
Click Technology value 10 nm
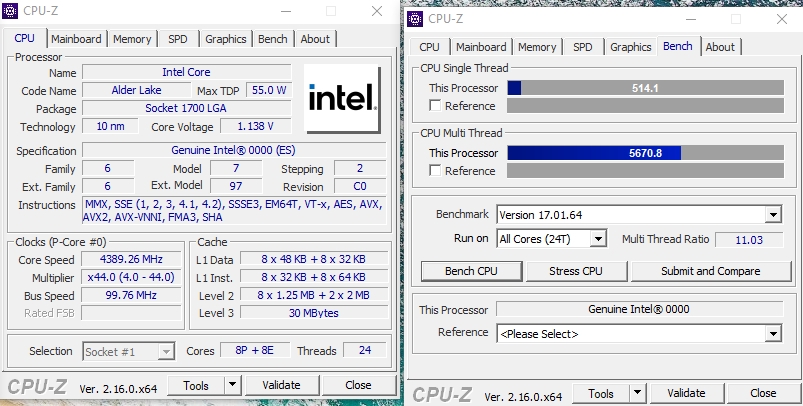pyautogui.click(x=110, y=126)
